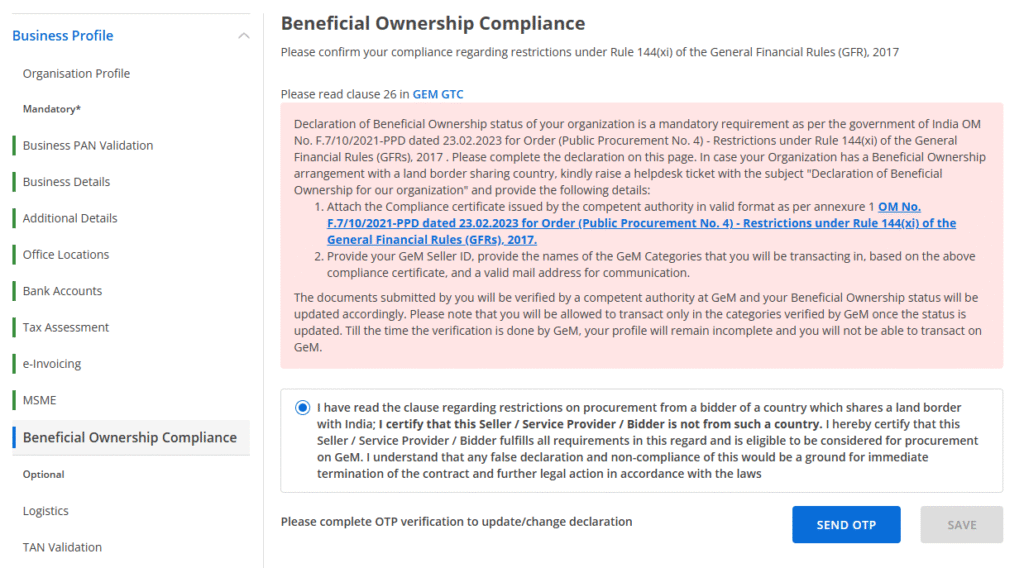Open Logistics optional section
Viewport: 1024px width, 568px height.
pyautogui.click(x=46, y=511)
